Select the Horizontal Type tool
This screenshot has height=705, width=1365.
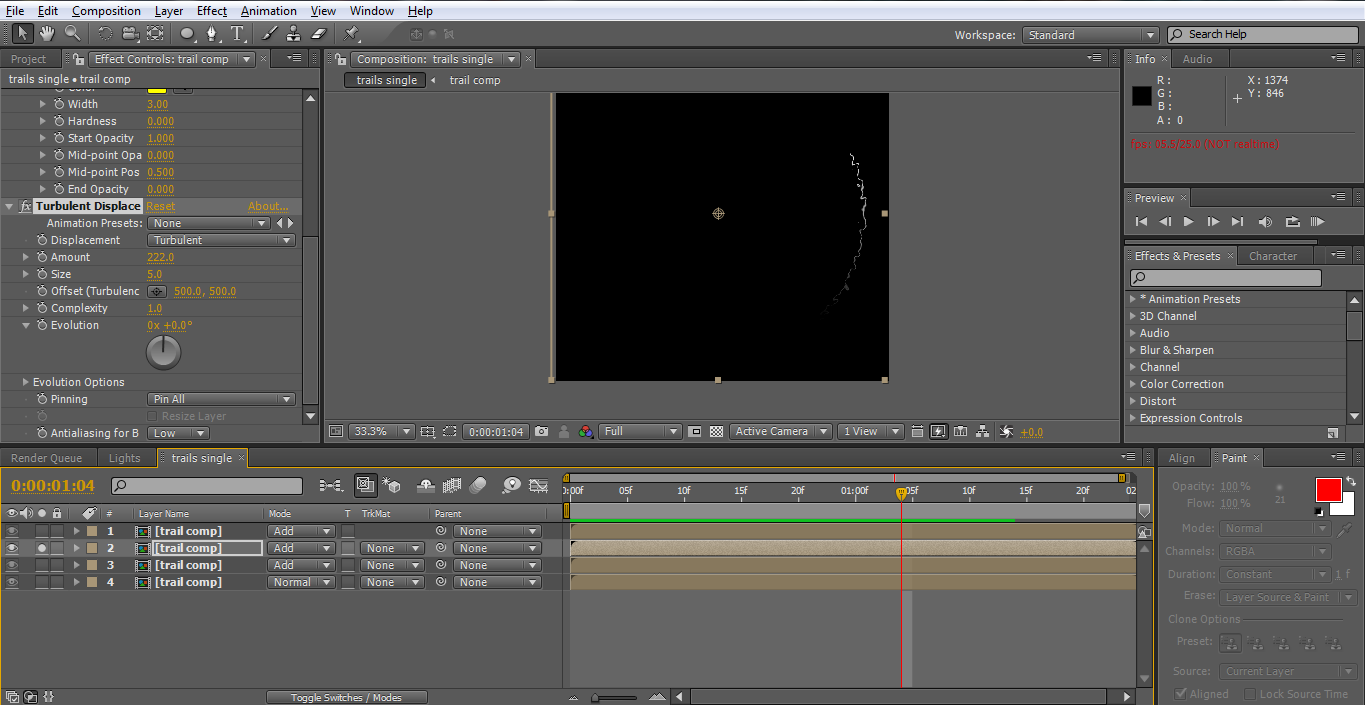238,33
